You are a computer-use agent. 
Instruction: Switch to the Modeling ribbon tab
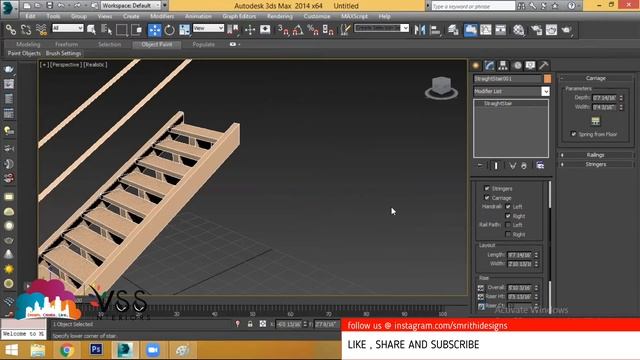click(28, 44)
